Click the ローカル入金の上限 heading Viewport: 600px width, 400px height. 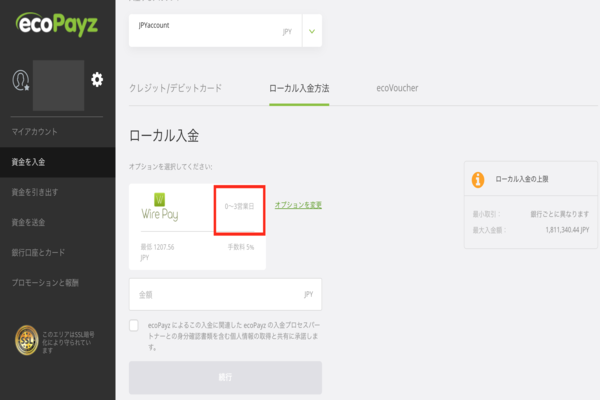pos(522,179)
